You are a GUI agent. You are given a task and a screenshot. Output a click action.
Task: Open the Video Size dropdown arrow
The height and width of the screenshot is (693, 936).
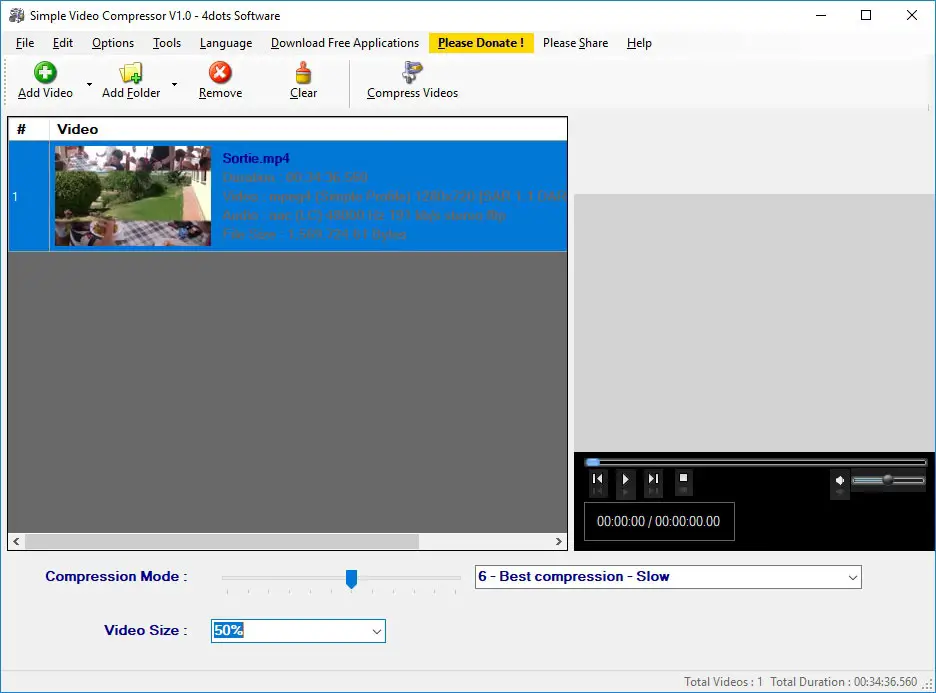pos(377,632)
